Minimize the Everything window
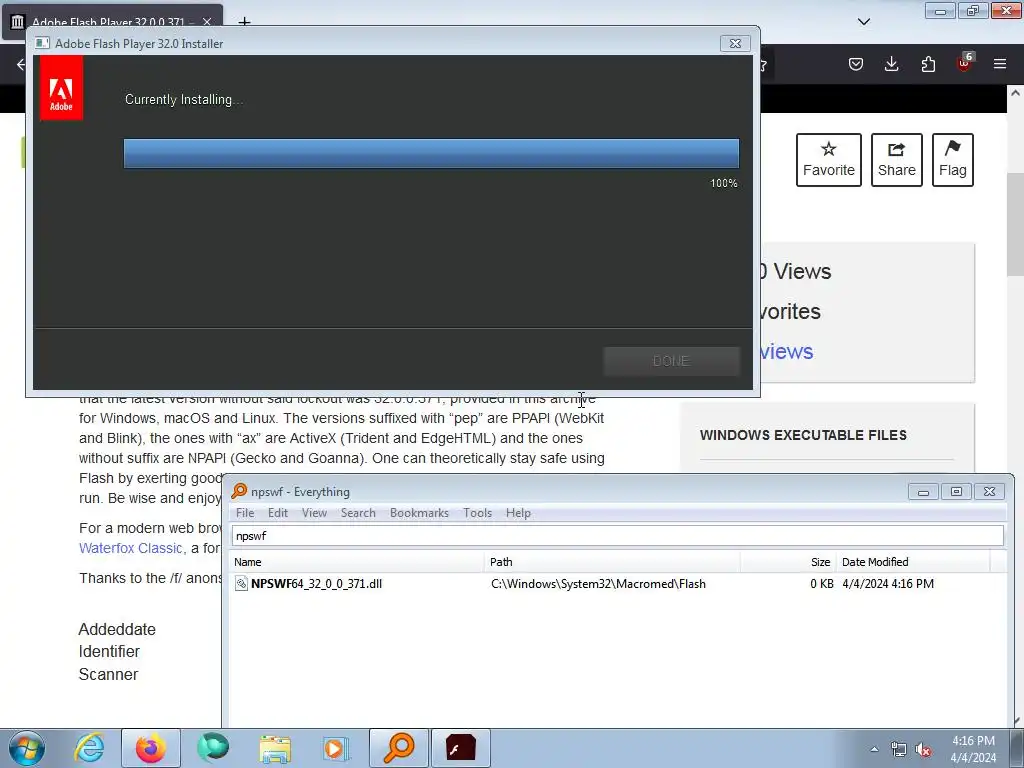Screen dimensions: 1024x768 923,491
